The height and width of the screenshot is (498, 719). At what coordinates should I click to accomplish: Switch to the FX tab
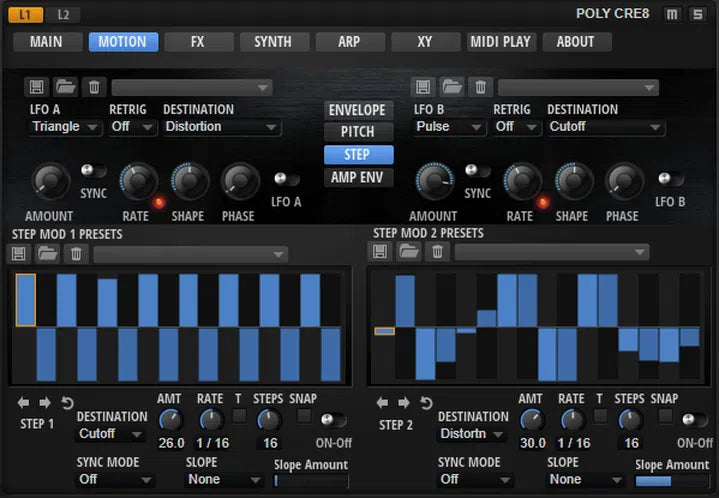point(197,42)
